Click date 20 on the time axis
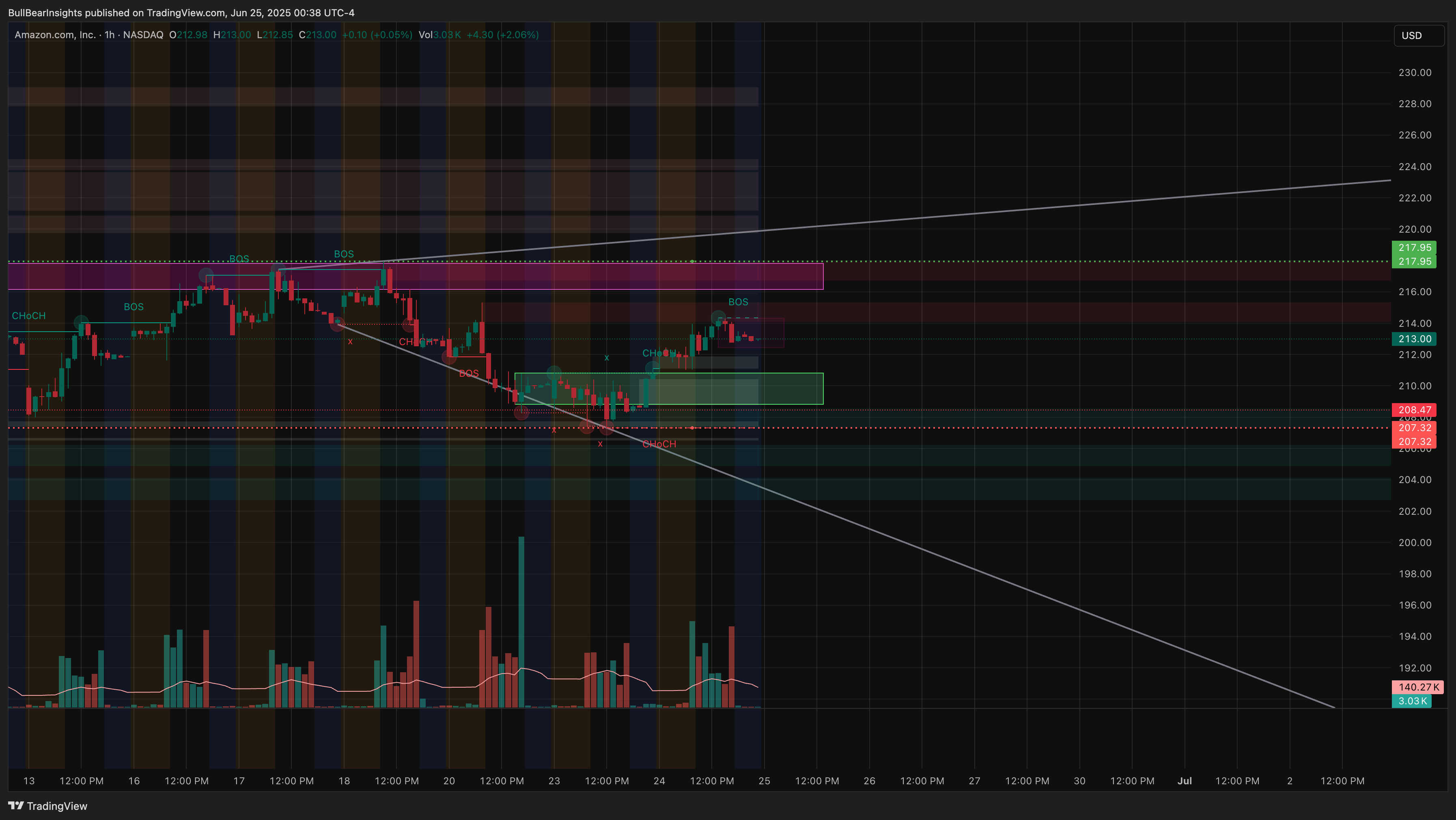The height and width of the screenshot is (820, 1456). pyautogui.click(x=449, y=781)
